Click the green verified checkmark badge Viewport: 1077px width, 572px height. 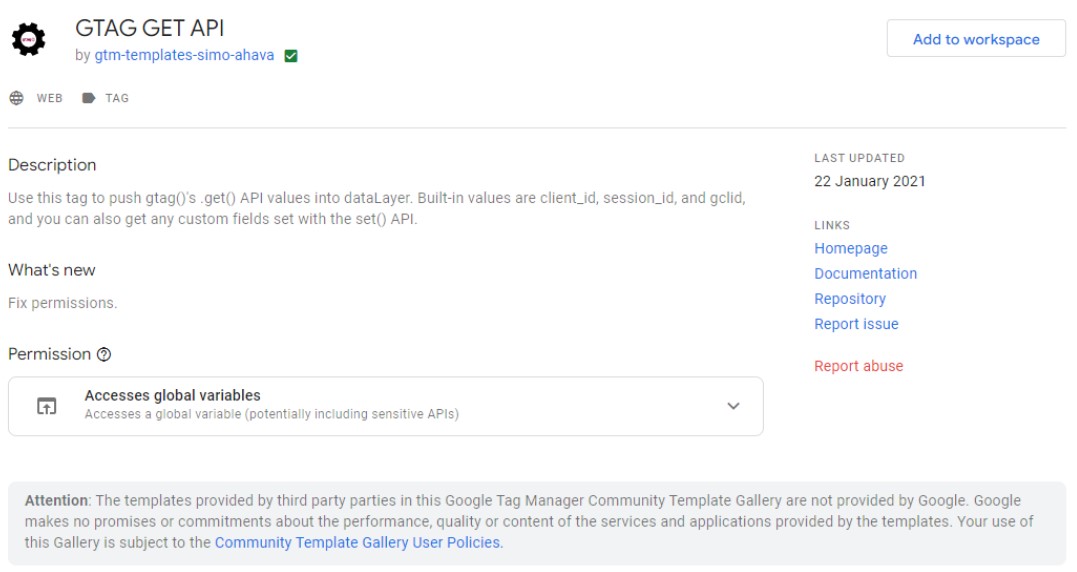[291, 56]
